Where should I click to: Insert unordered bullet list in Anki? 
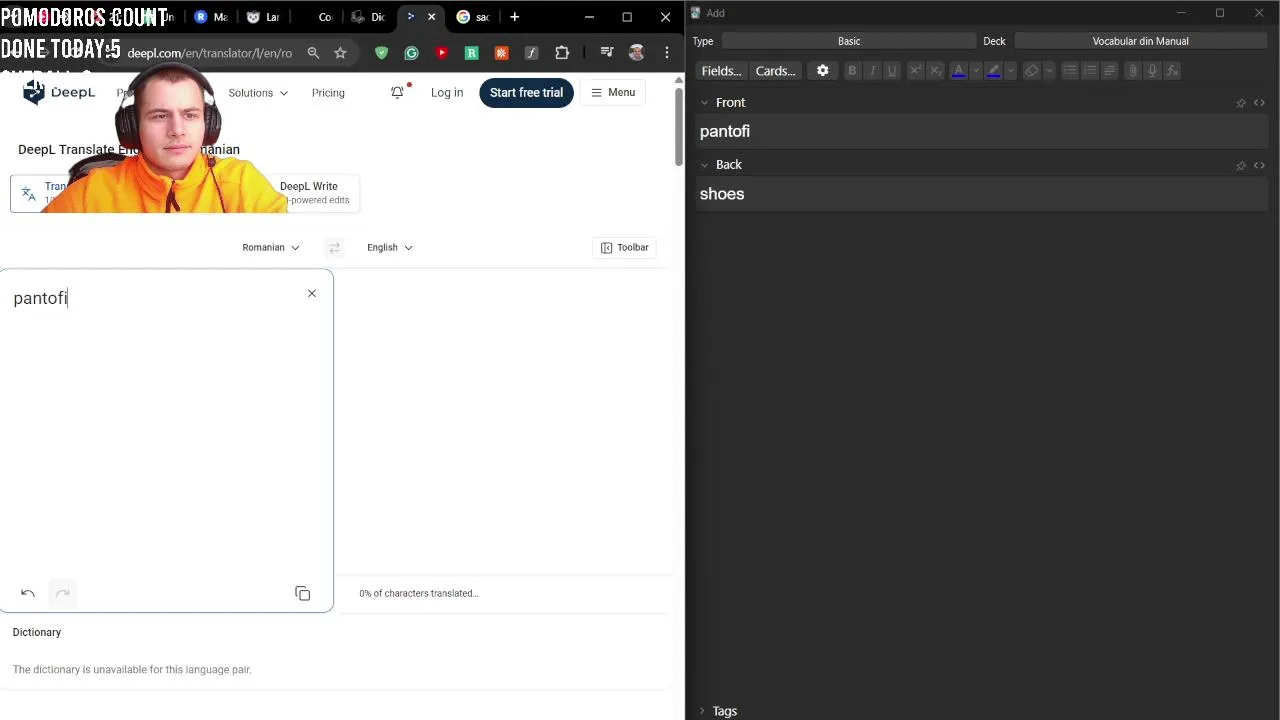1070,71
